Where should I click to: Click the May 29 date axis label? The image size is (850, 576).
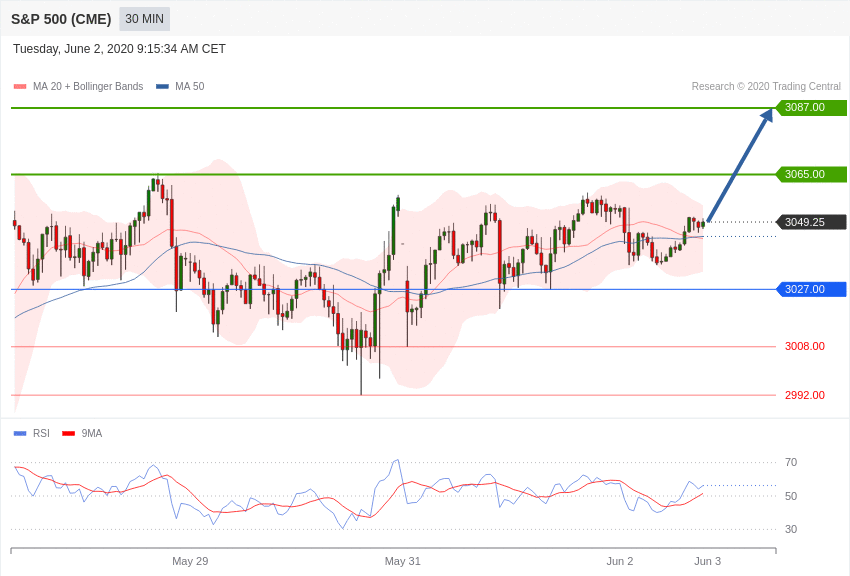coord(190,561)
